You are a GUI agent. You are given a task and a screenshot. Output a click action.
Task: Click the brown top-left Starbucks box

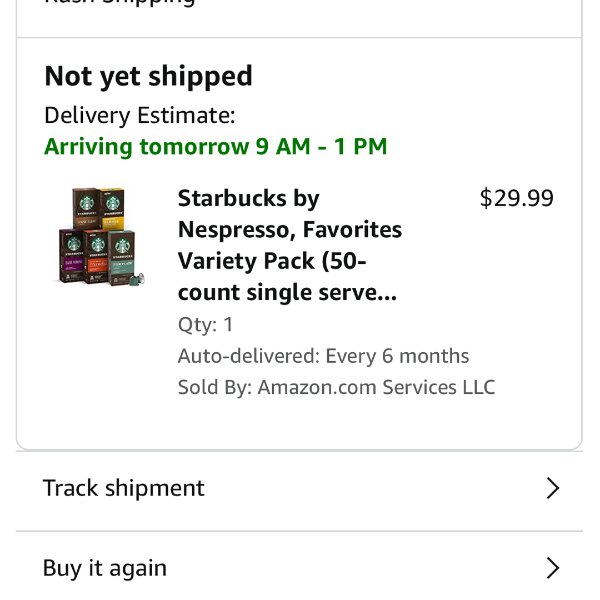point(86,209)
